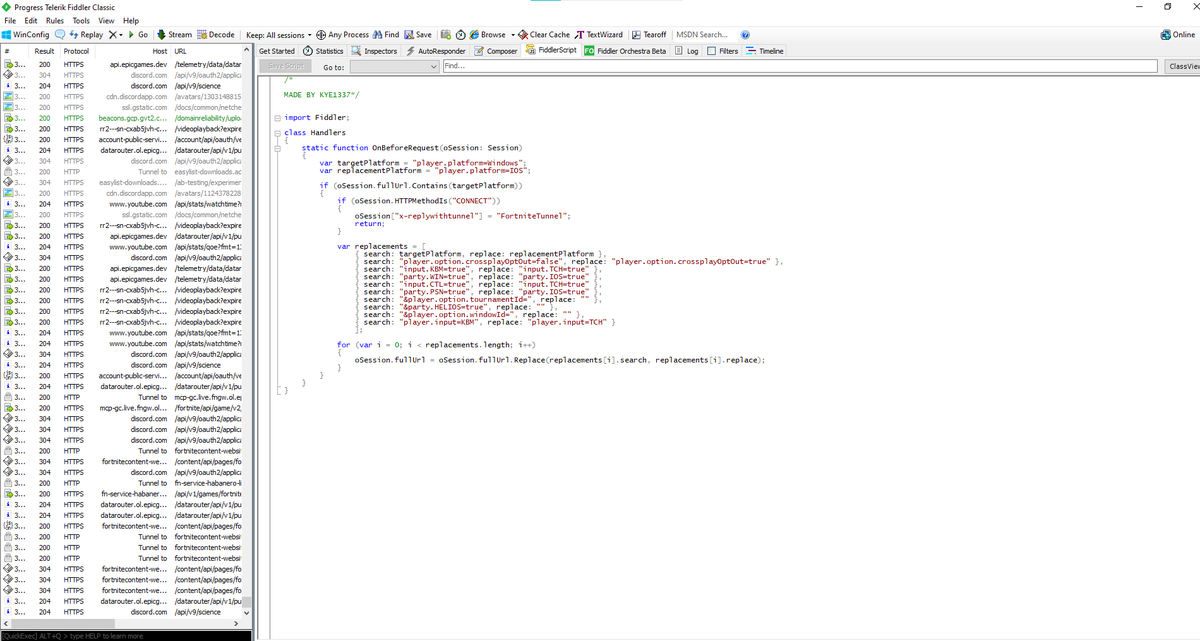Clear Cache from the toolbar
The width and height of the screenshot is (1200, 641).
tap(543, 35)
